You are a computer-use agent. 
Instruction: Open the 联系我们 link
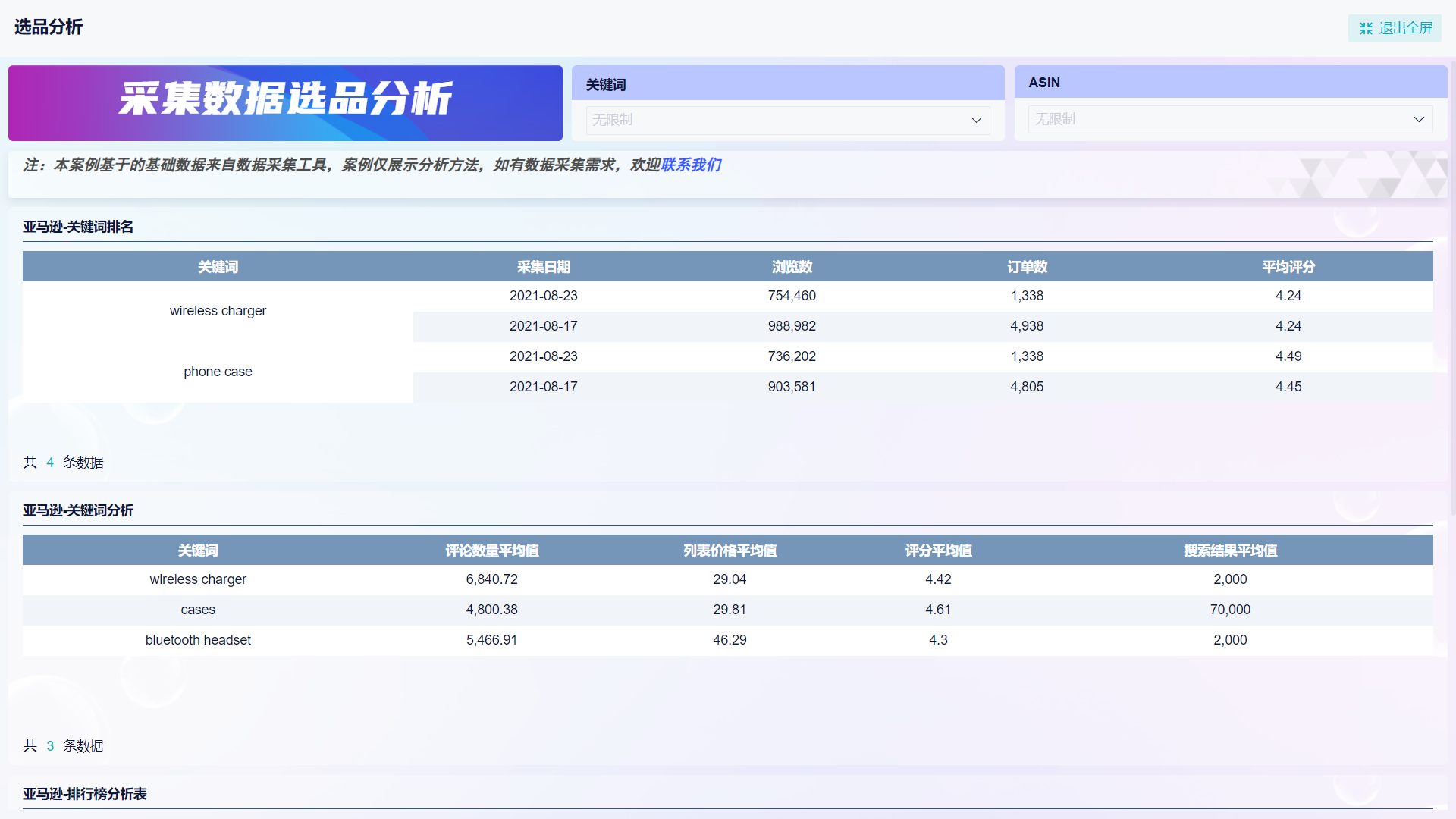[691, 165]
